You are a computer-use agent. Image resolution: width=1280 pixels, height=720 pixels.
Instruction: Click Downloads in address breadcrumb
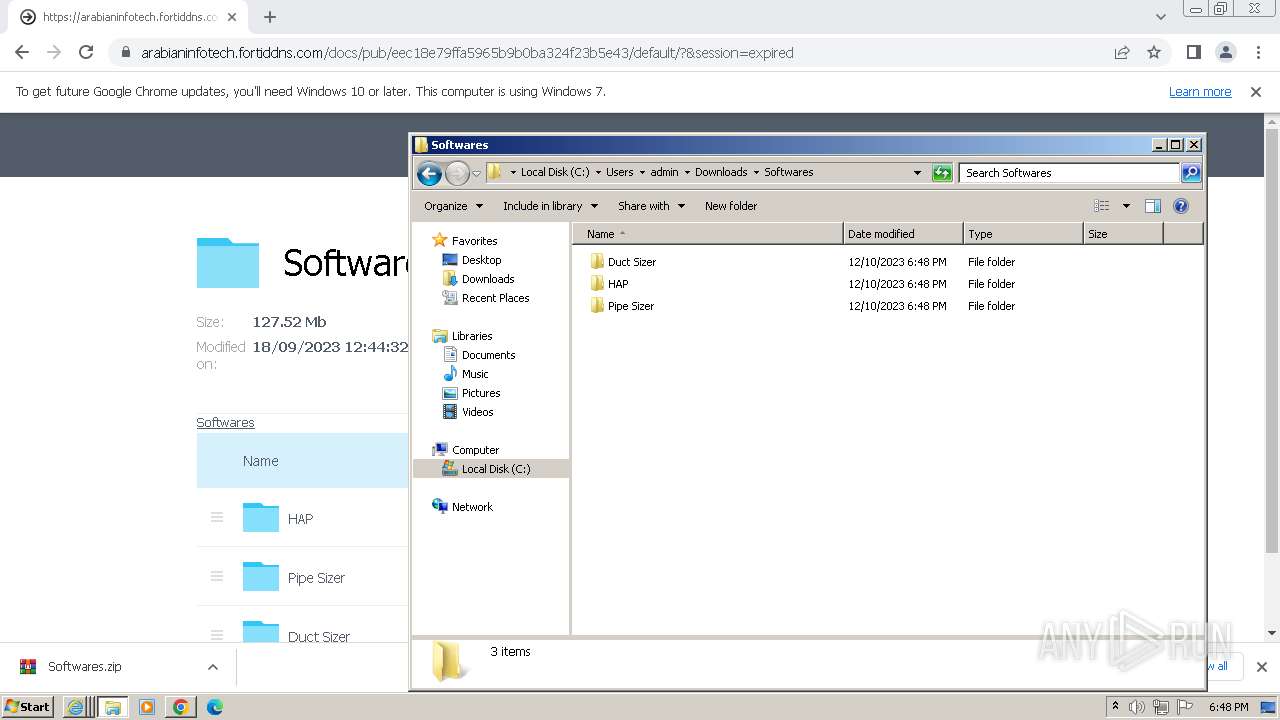pos(721,172)
